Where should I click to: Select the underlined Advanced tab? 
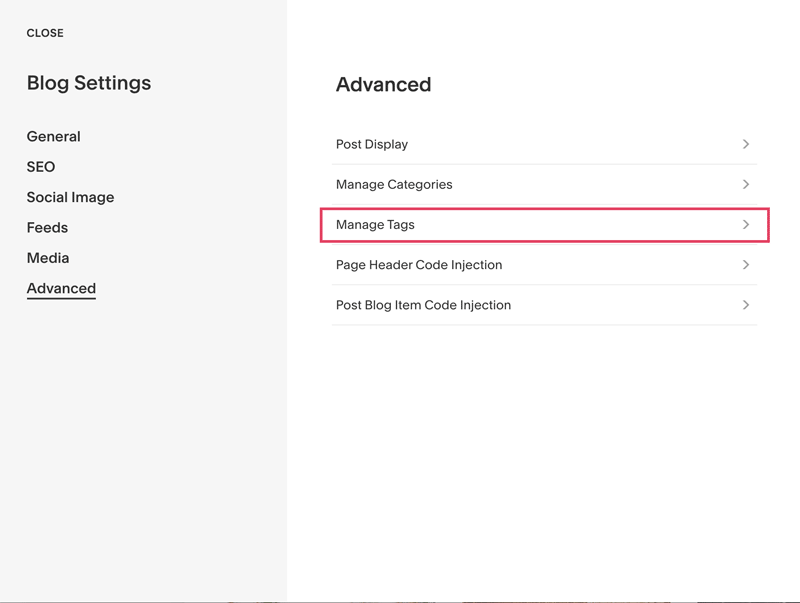[x=61, y=289]
